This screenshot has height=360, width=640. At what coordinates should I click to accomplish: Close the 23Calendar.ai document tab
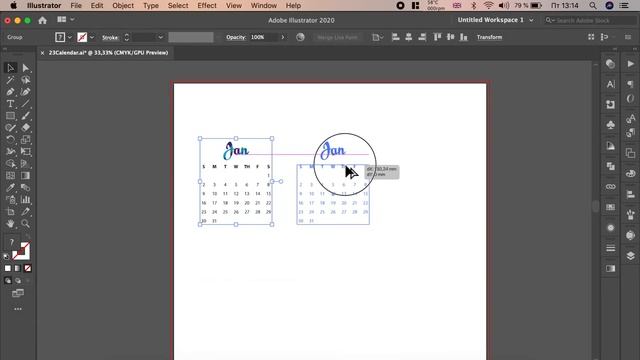click(42, 53)
